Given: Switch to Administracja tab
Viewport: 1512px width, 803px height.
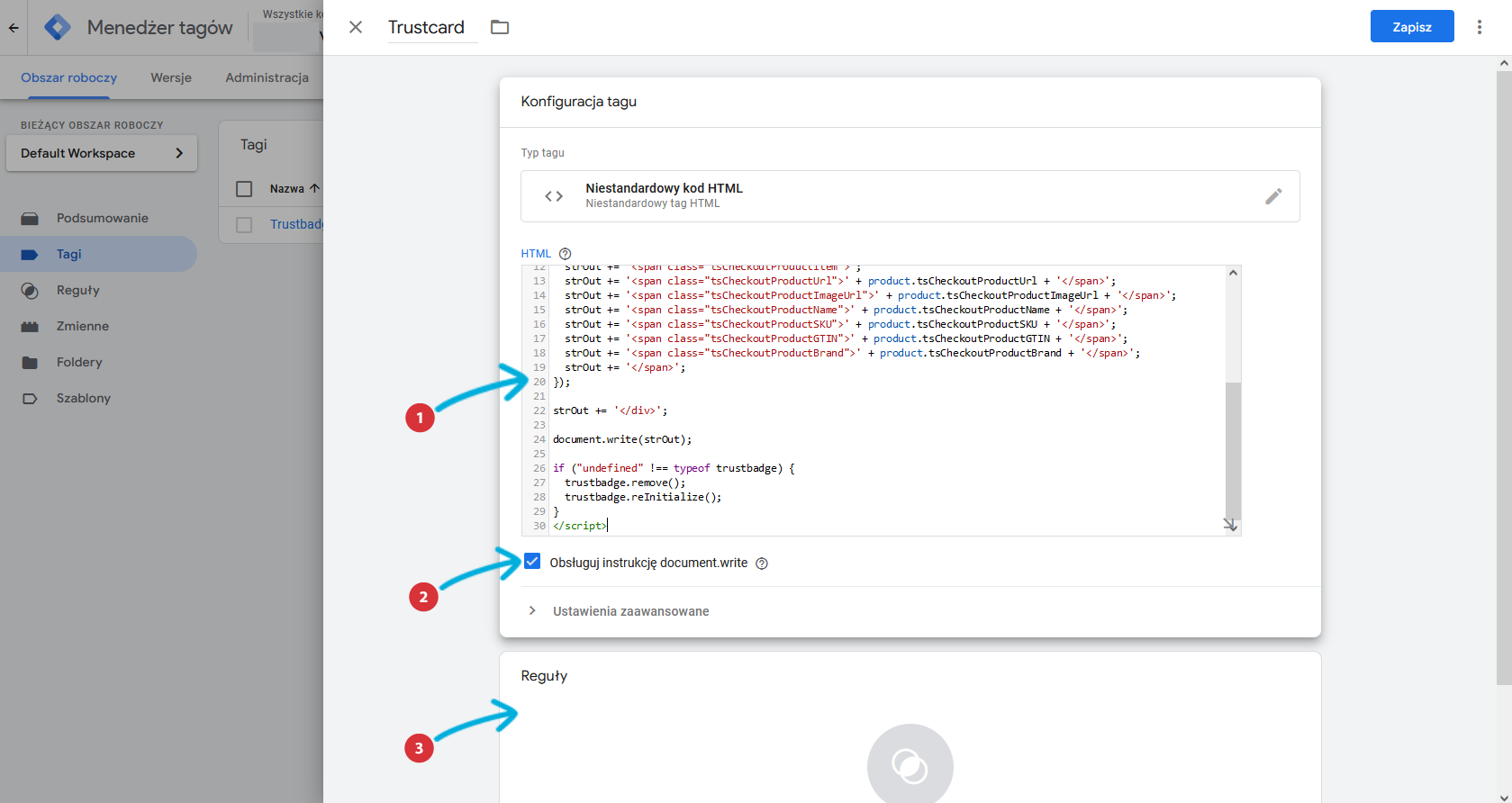Looking at the screenshot, I should click(x=267, y=77).
